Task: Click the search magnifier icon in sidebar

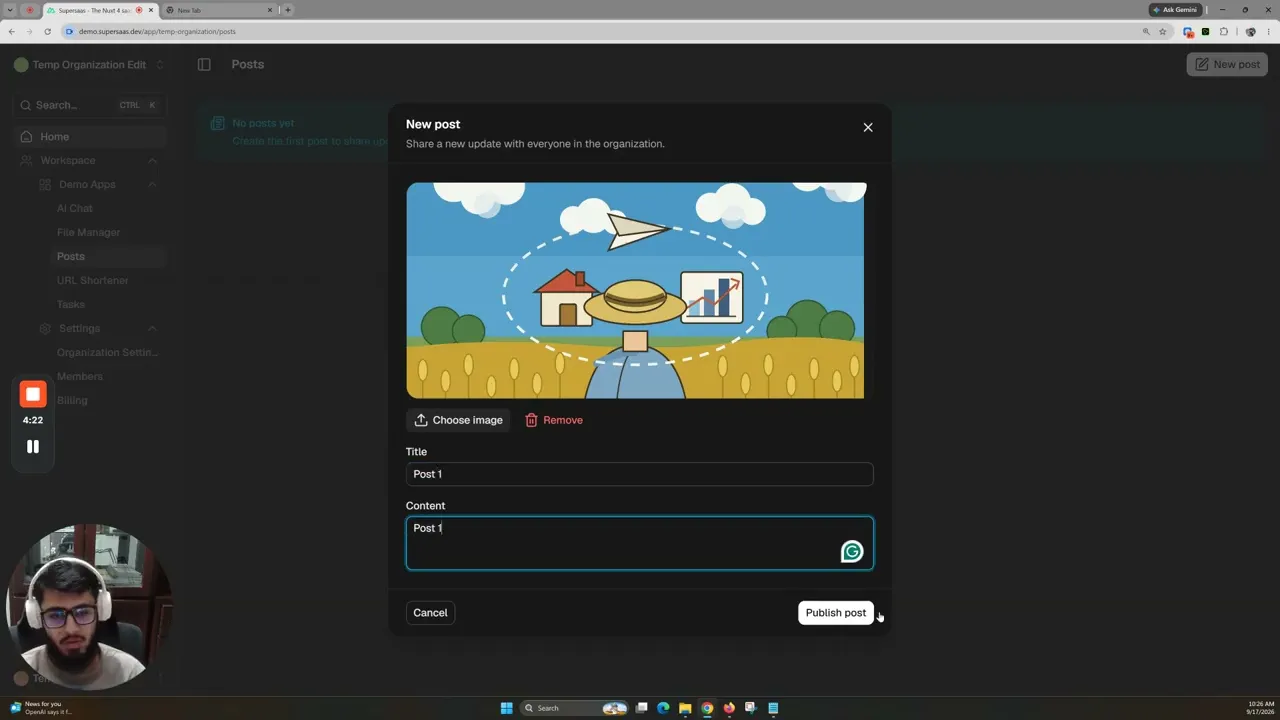Action: click(x=25, y=105)
